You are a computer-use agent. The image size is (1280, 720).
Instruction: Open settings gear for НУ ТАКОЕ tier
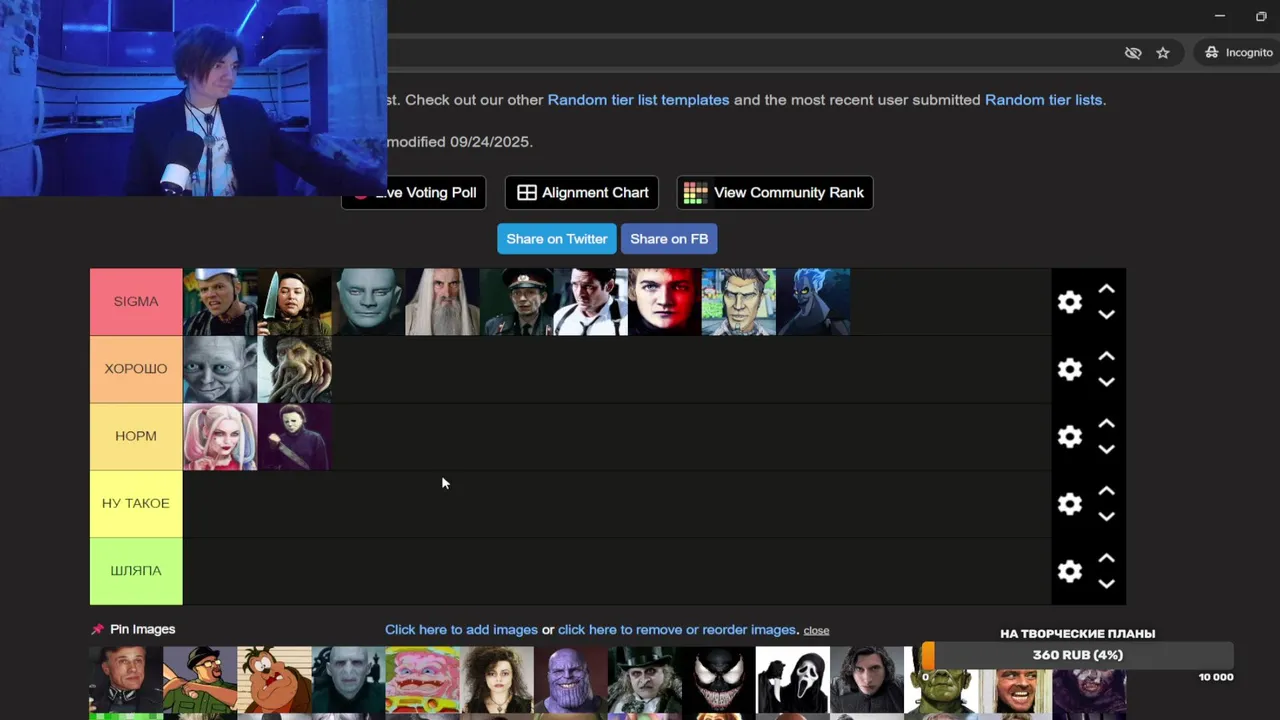point(1070,504)
